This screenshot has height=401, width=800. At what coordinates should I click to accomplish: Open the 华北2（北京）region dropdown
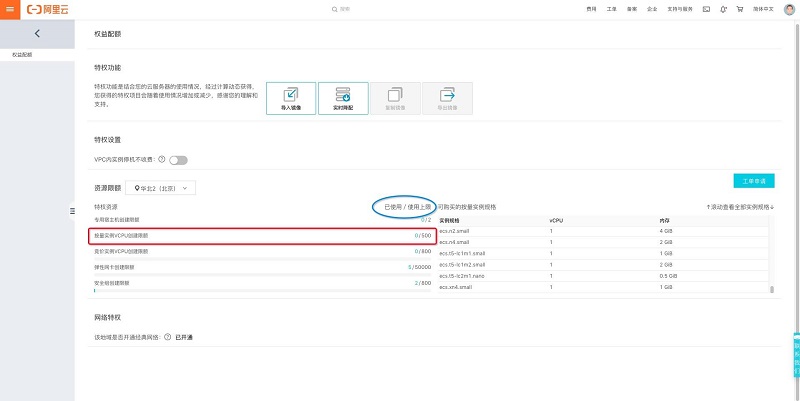tap(160, 188)
